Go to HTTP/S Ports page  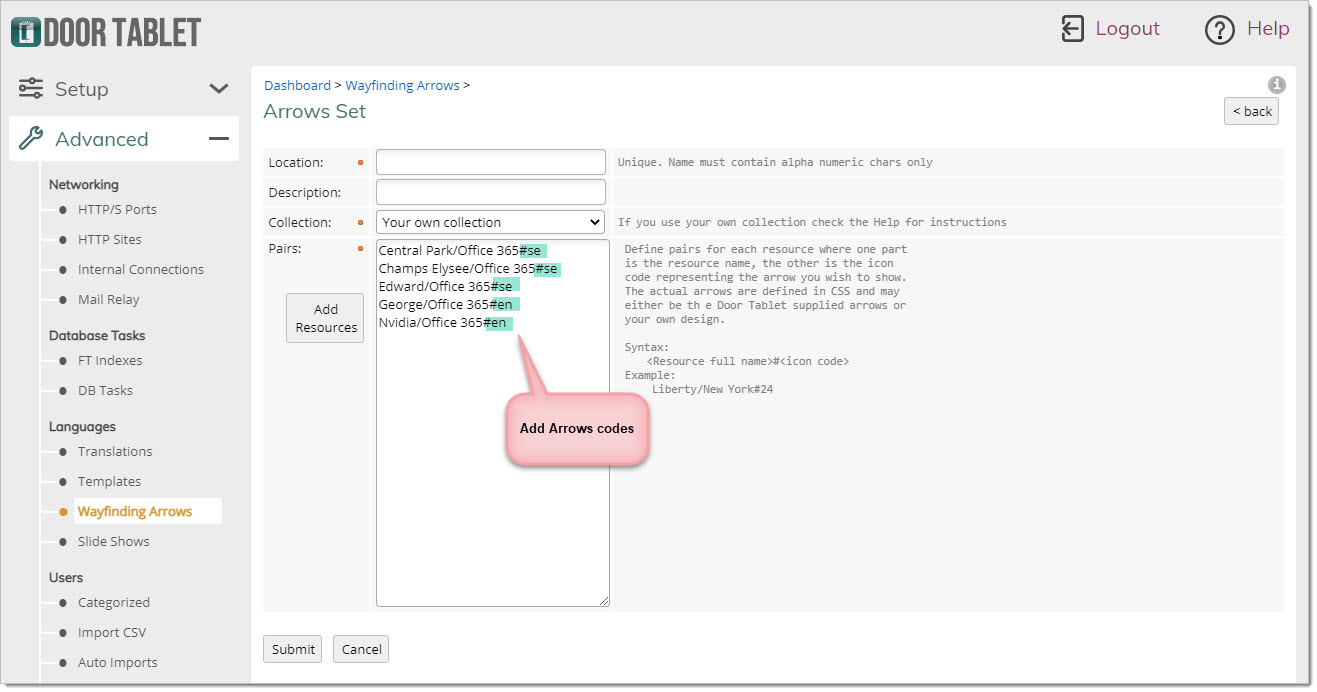[117, 209]
